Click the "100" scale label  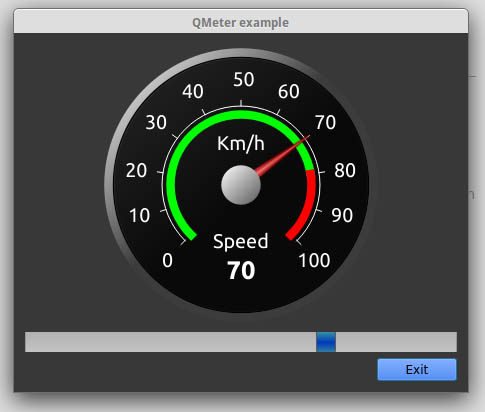coord(314,260)
